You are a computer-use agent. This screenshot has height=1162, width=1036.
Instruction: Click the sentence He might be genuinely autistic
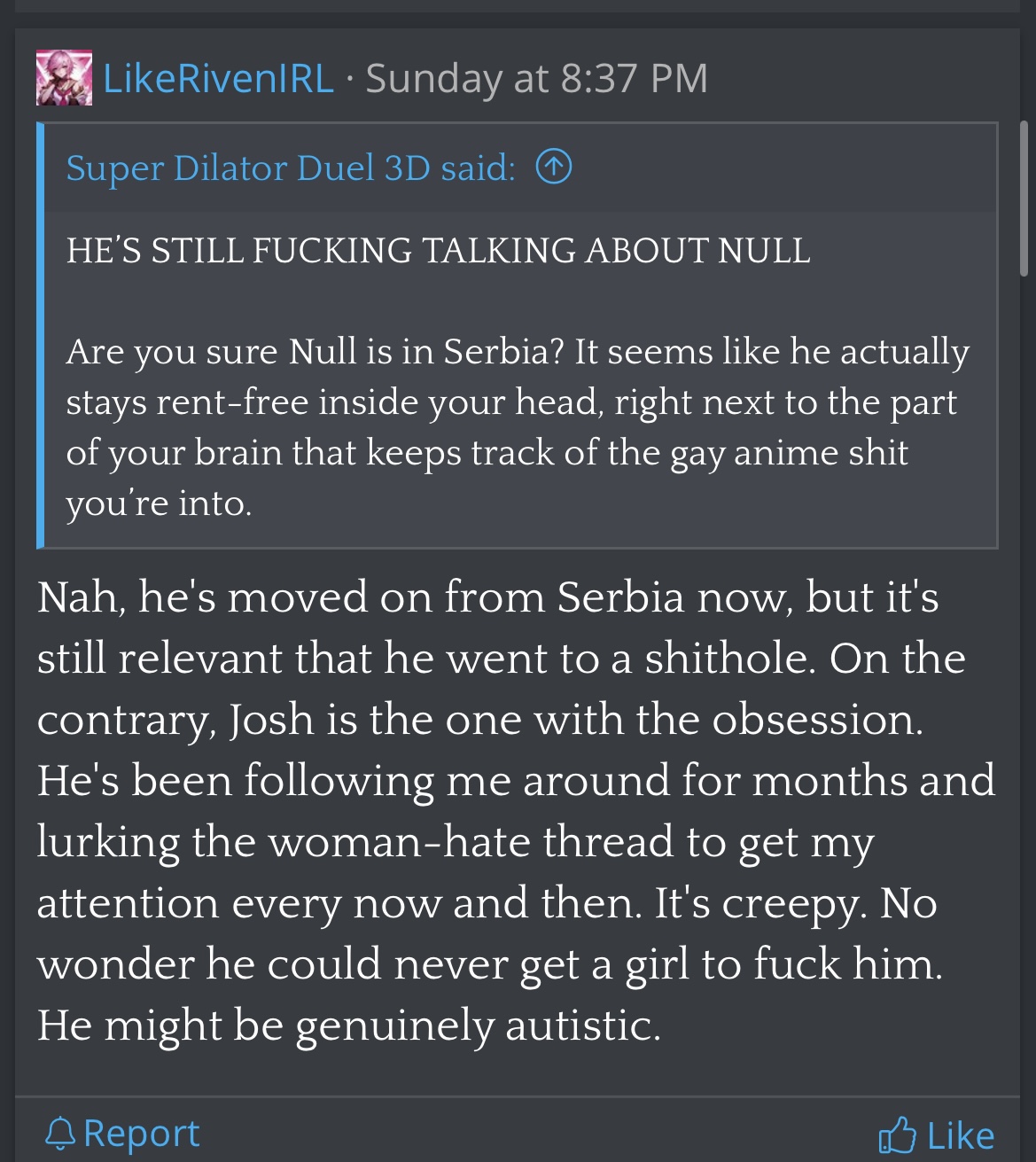(x=349, y=1026)
